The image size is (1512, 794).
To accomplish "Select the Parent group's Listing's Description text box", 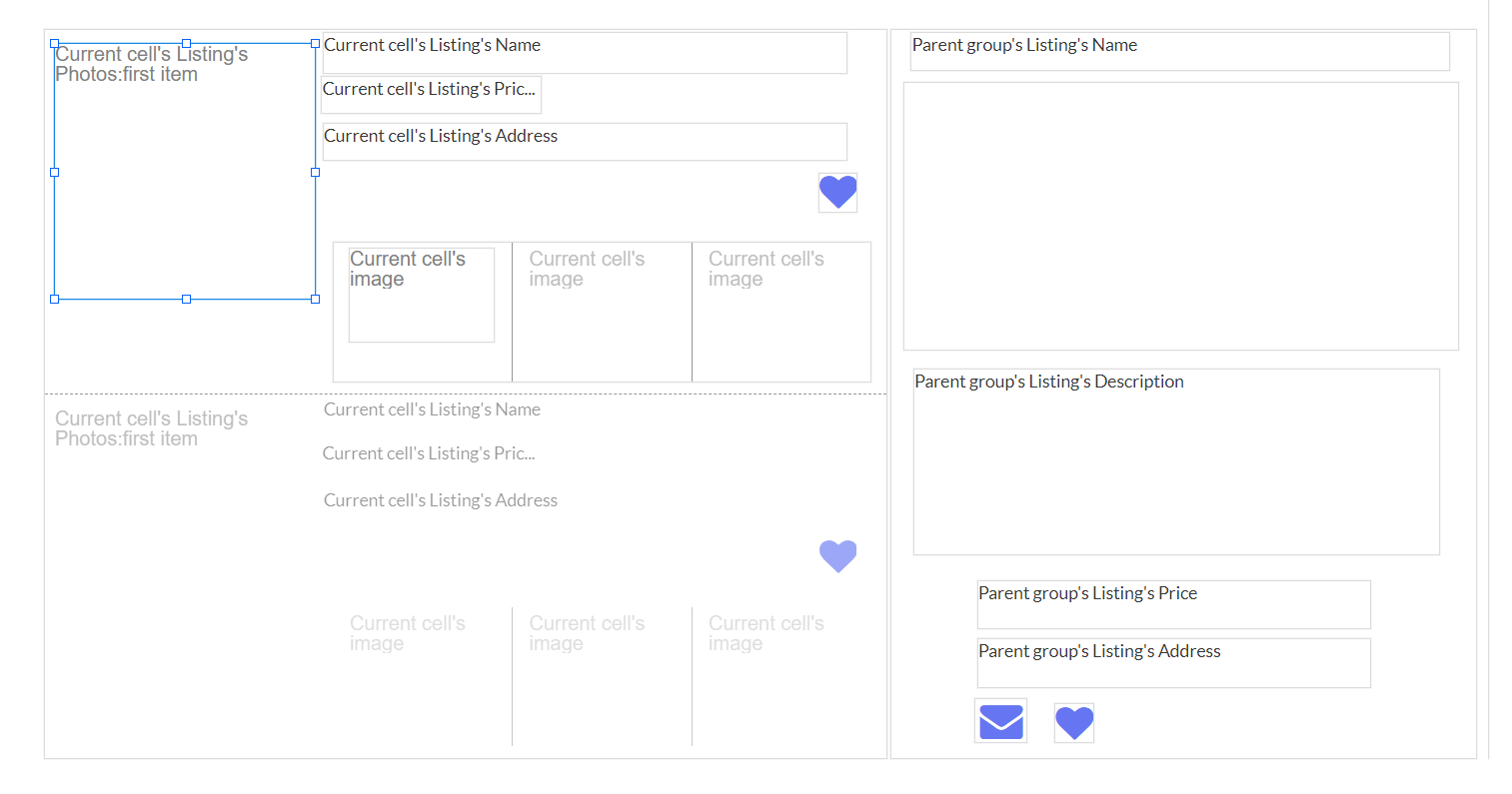I will [1176, 461].
